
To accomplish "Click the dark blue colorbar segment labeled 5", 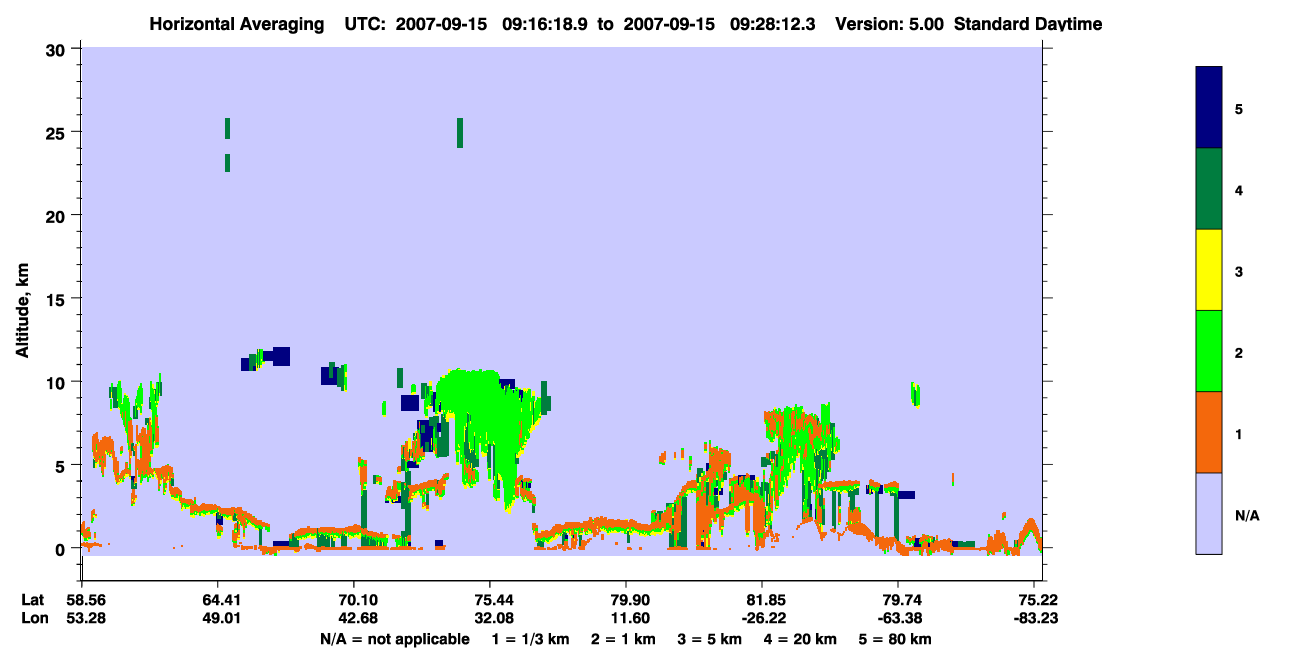I will (1209, 107).
